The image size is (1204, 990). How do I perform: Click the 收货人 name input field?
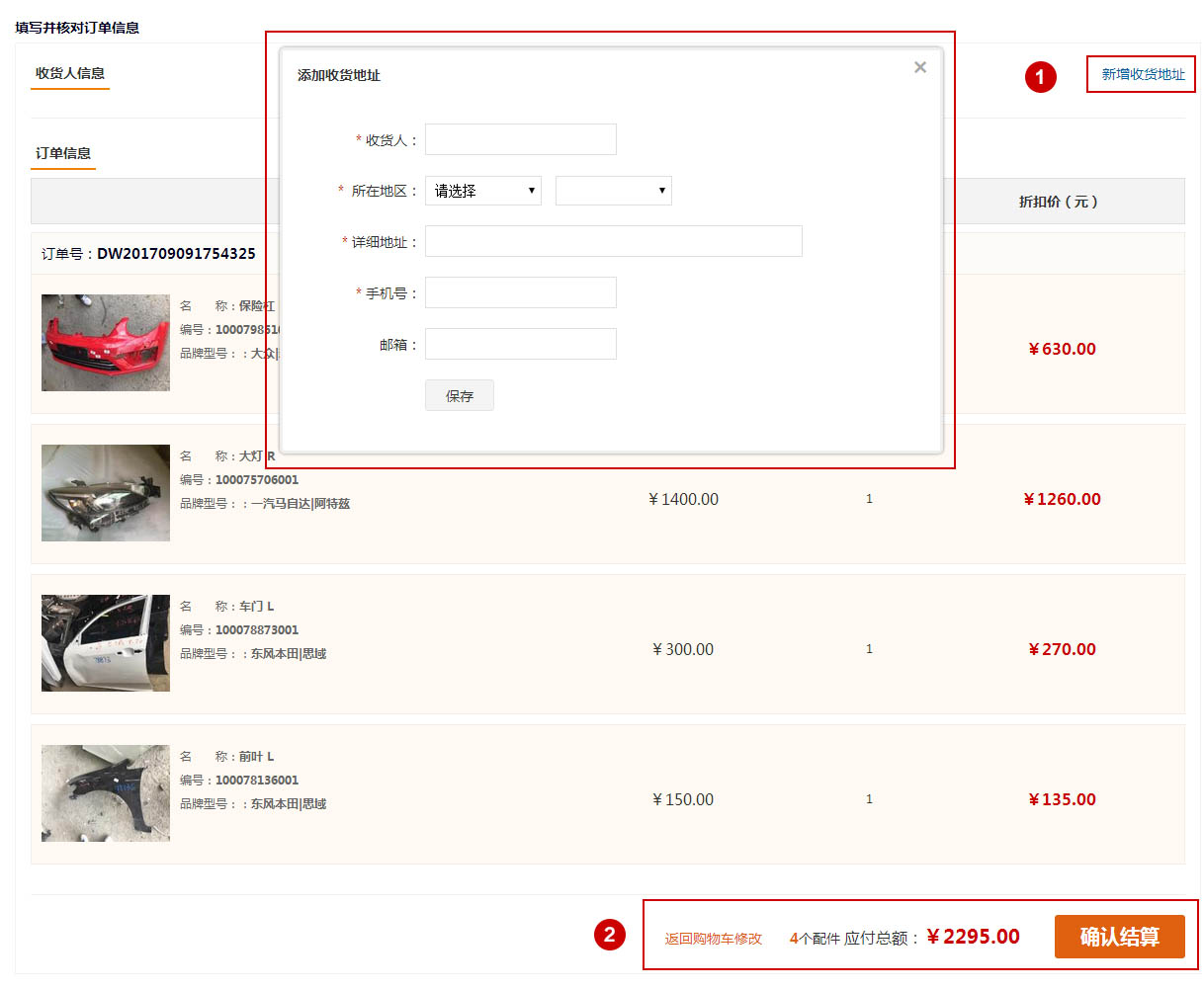[520, 139]
